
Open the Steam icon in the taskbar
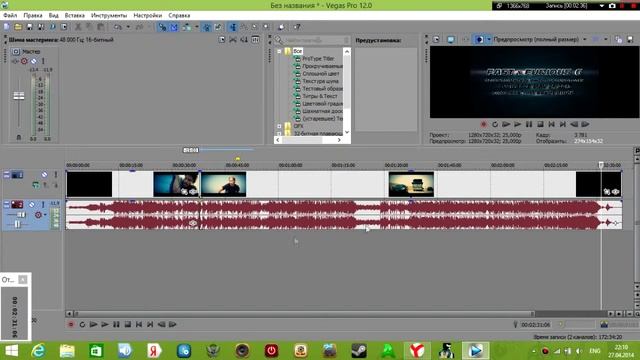pos(359,351)
